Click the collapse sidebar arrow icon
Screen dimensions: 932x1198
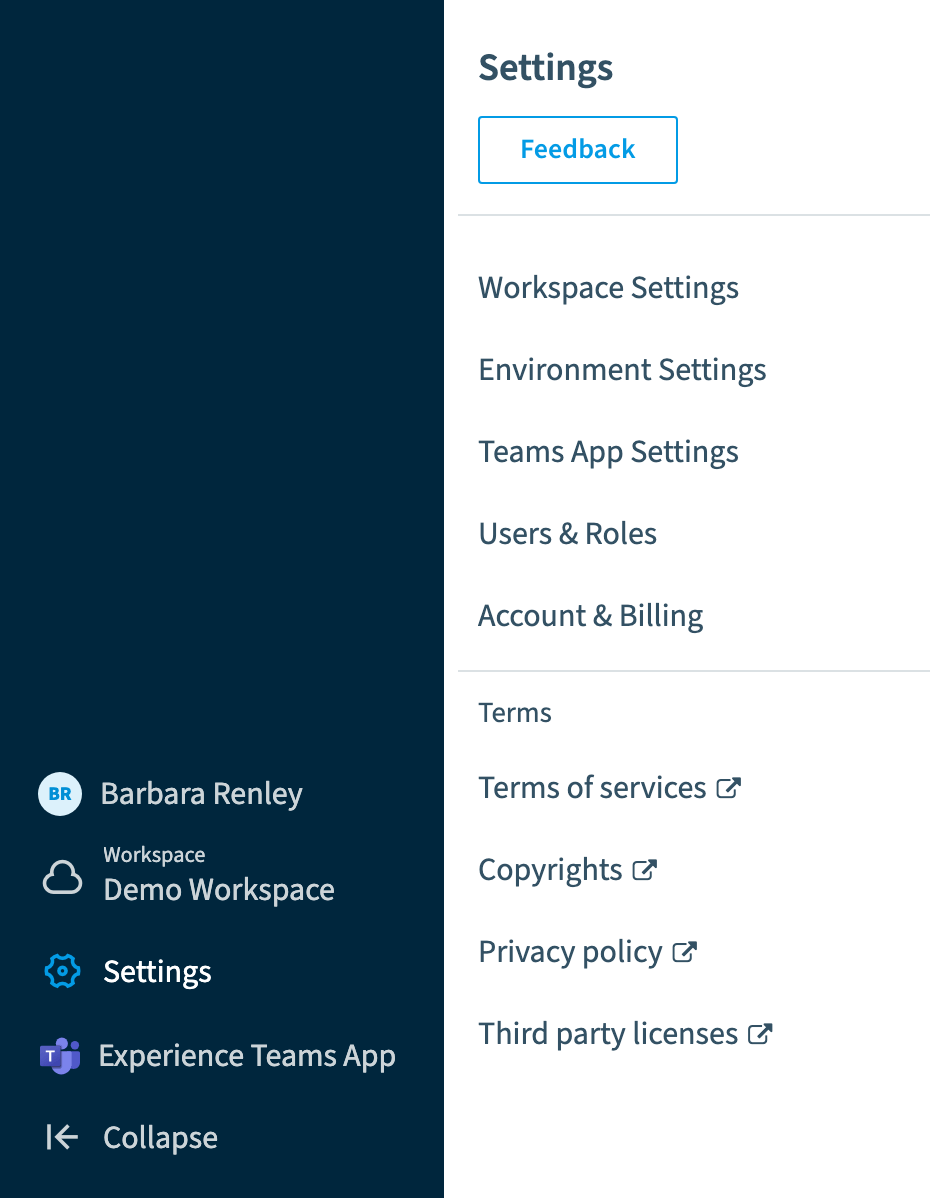62,1137
